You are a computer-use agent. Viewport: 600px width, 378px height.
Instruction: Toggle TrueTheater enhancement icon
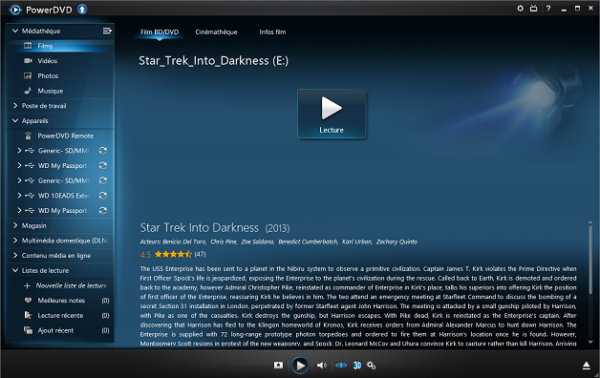tap(341, 365)
